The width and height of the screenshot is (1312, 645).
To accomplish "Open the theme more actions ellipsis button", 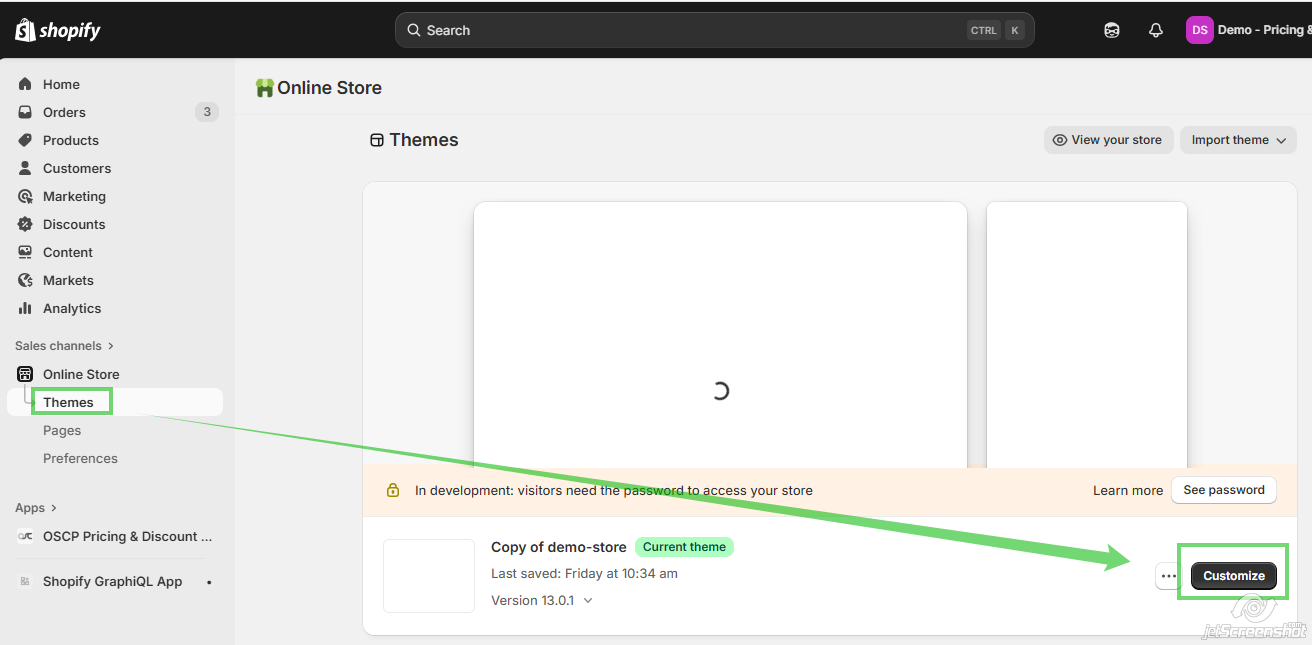I will (1168, 576).
